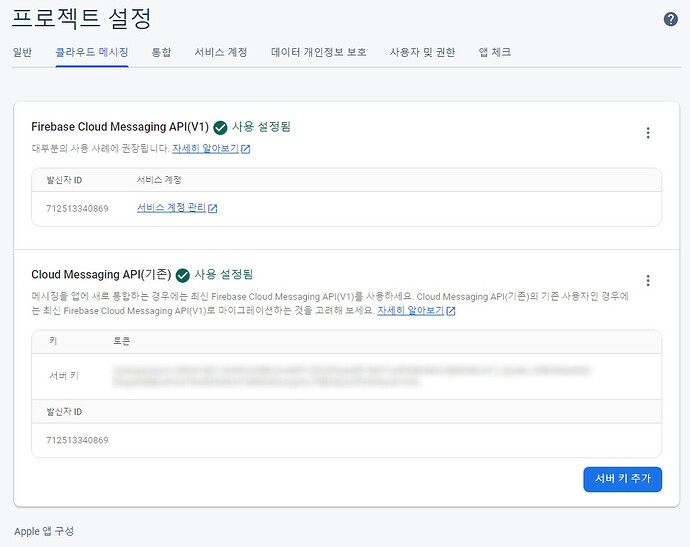Open the 앱 체크 tab
690x547 pixels.
[495, 52]
